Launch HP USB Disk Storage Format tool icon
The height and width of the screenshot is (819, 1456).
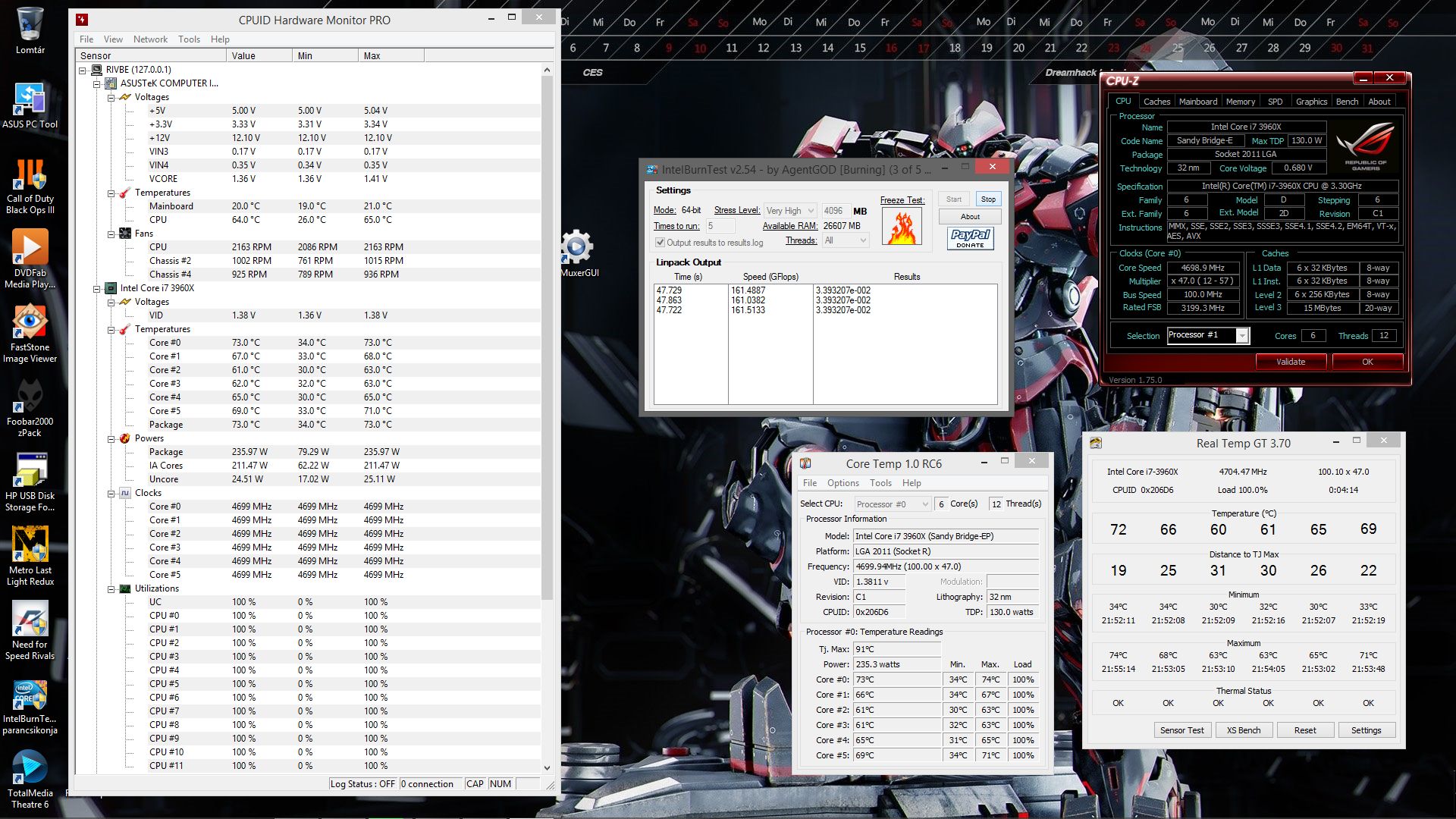[30, 482]
